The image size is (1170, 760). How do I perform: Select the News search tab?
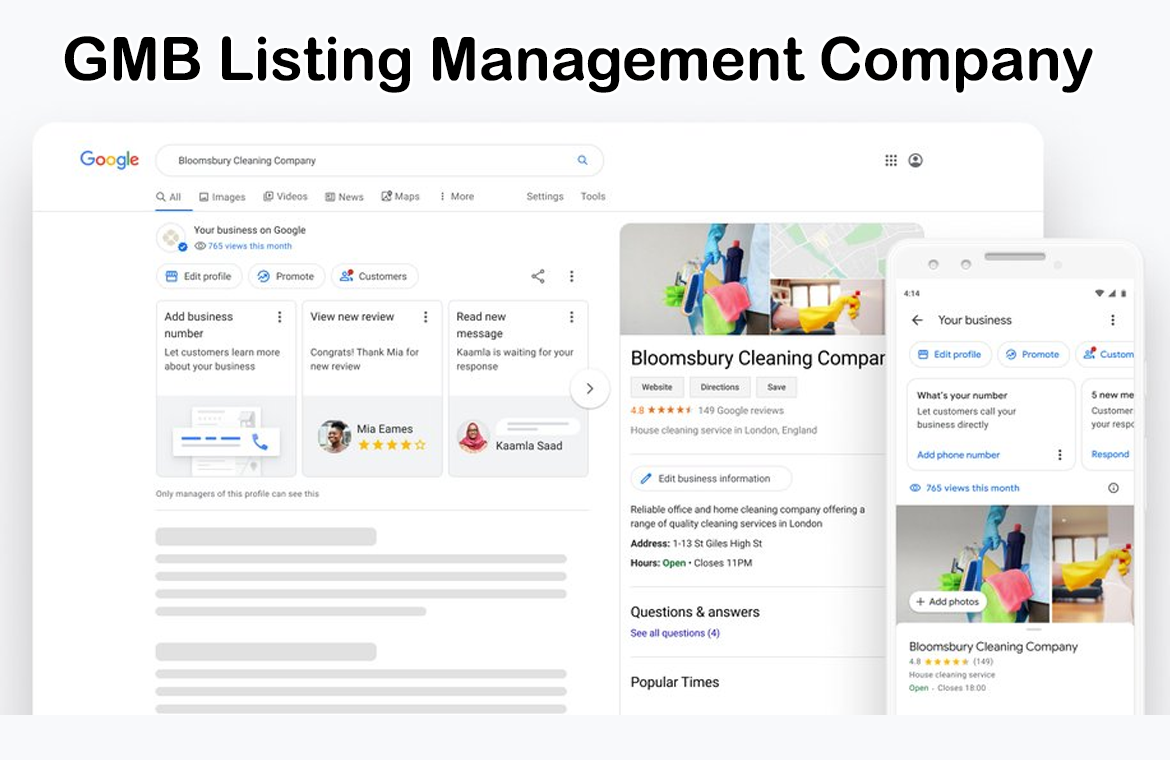(344, 197)
